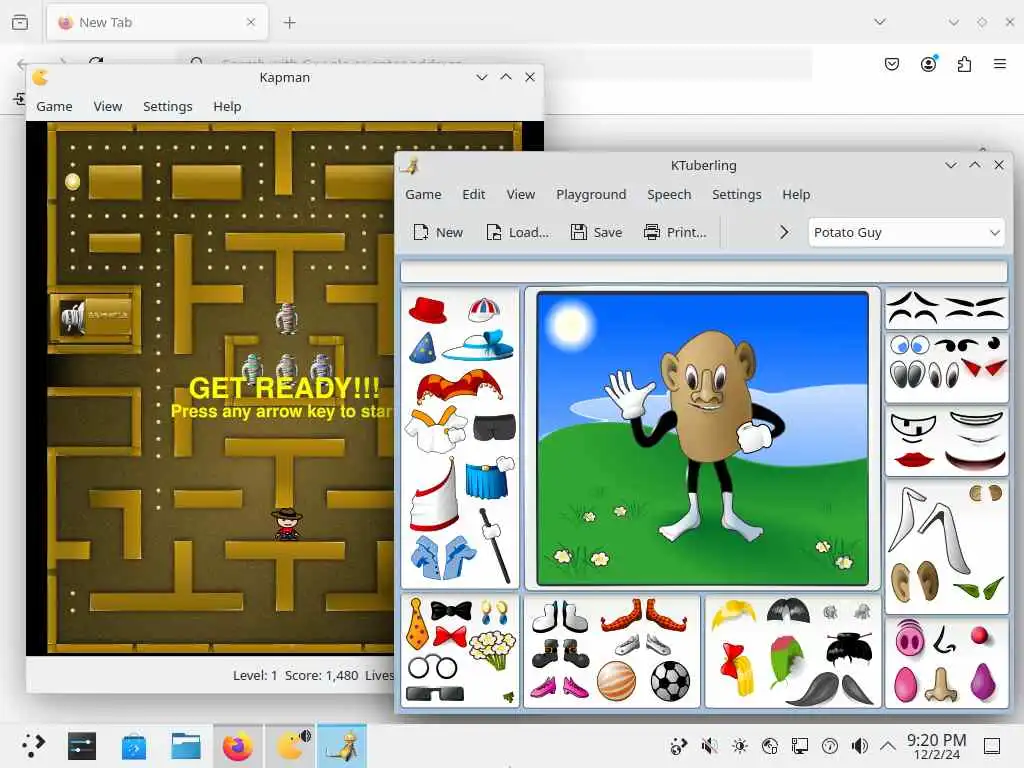Select the yellow blonde hair piece
This screenshot has width=1024, height=768.
[734, 615]
